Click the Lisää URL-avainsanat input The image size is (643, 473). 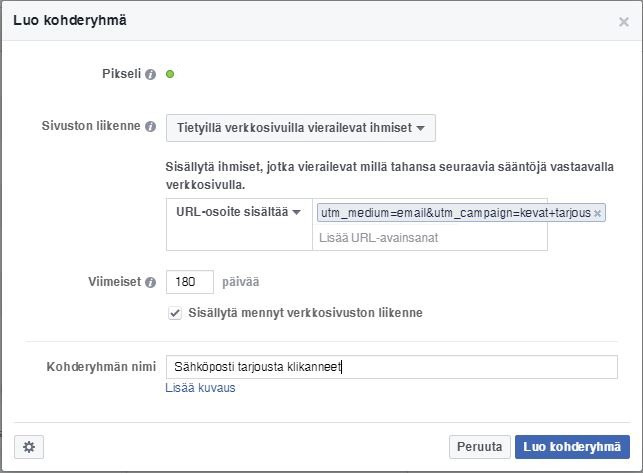(430, 238)
